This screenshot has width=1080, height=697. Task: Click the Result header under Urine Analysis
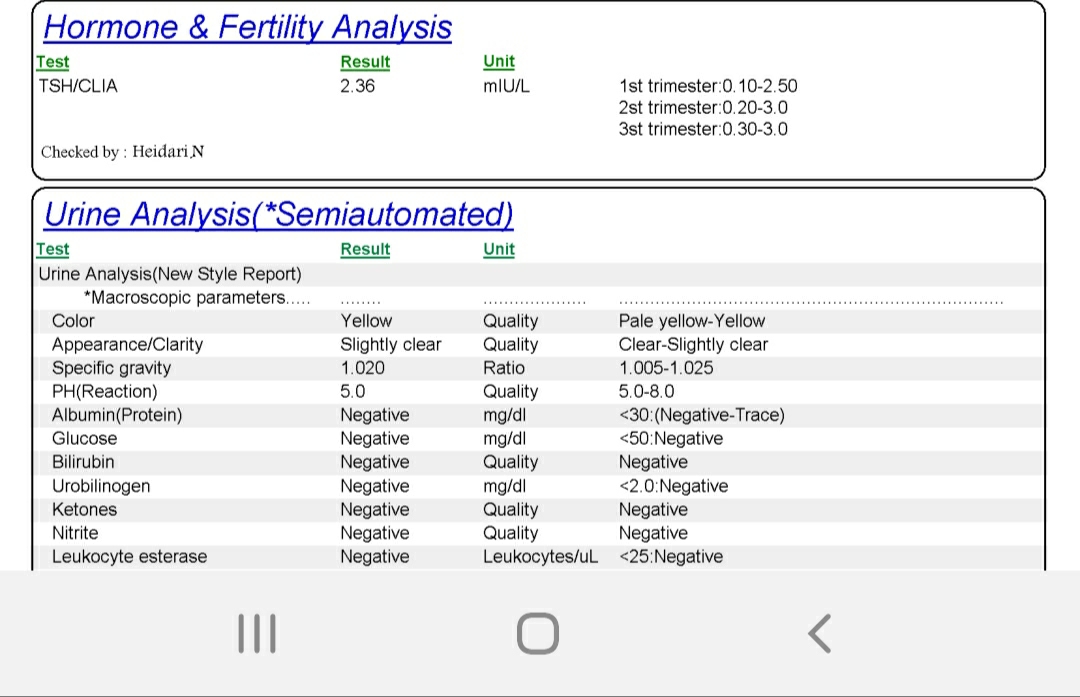(x=365, y=249)
